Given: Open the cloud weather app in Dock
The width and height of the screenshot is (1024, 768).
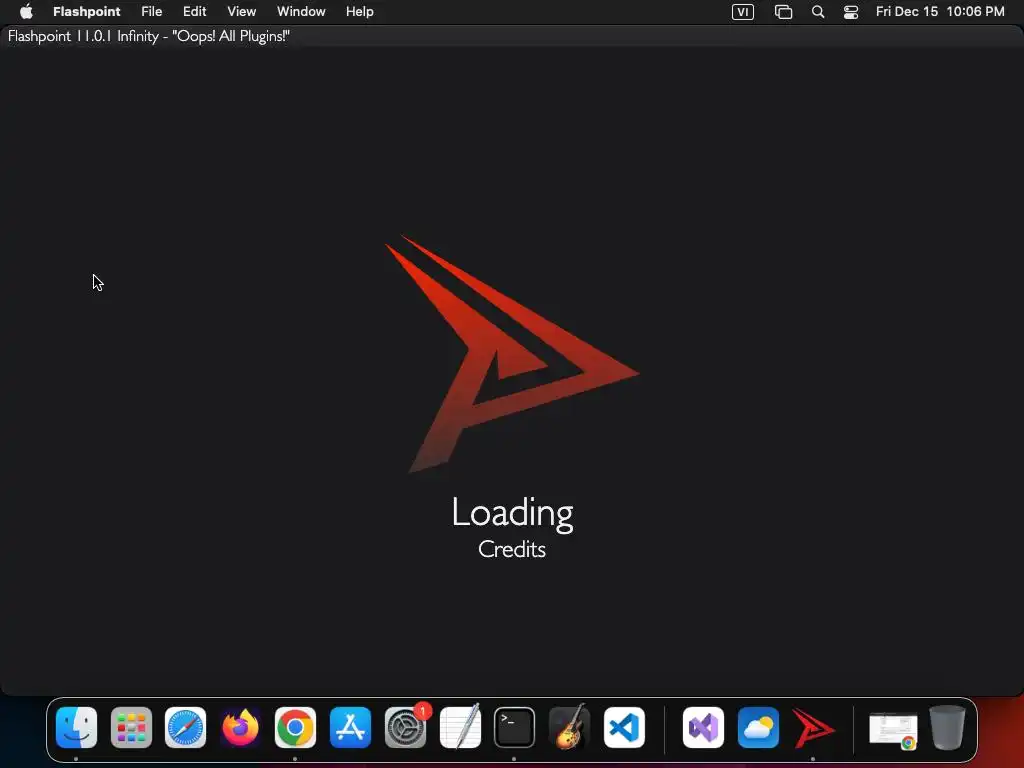Looking at the screenshot, I should pyautogui.click(x=758, y=728).
